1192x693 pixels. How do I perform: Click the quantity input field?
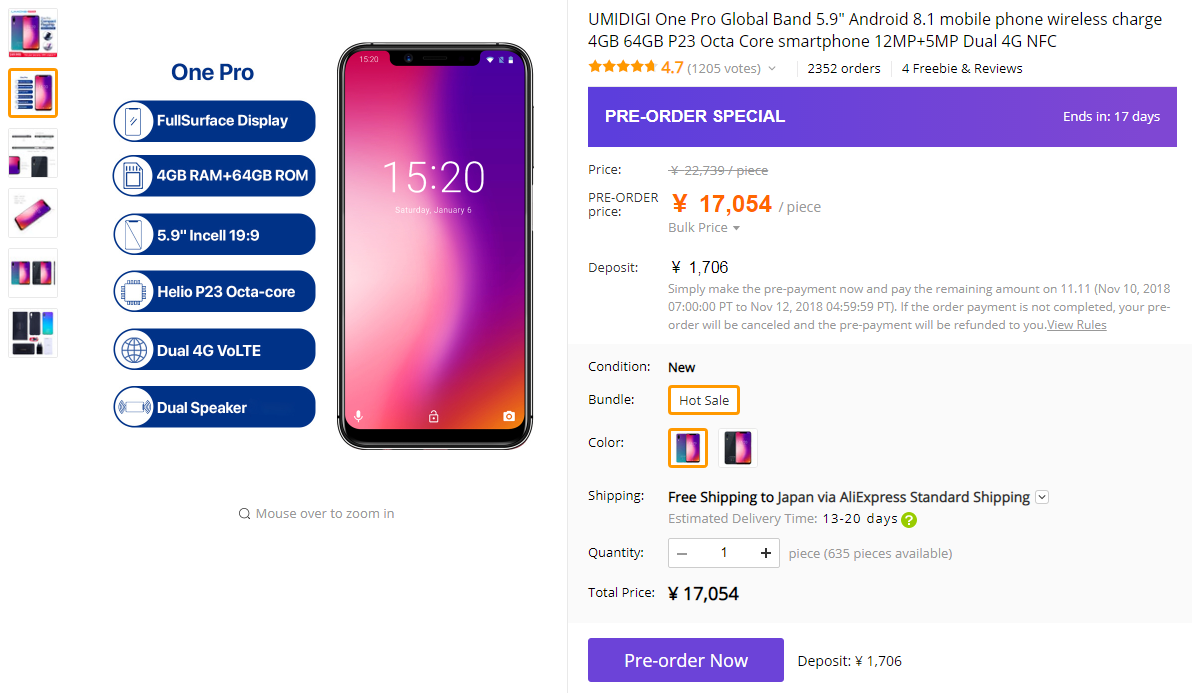[724, 553]
